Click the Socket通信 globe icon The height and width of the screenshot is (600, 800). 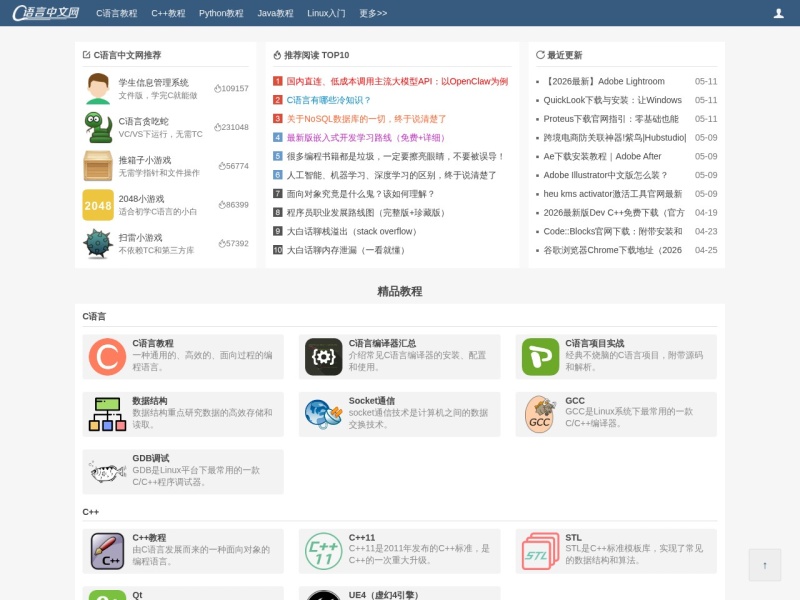click(323, 414)
